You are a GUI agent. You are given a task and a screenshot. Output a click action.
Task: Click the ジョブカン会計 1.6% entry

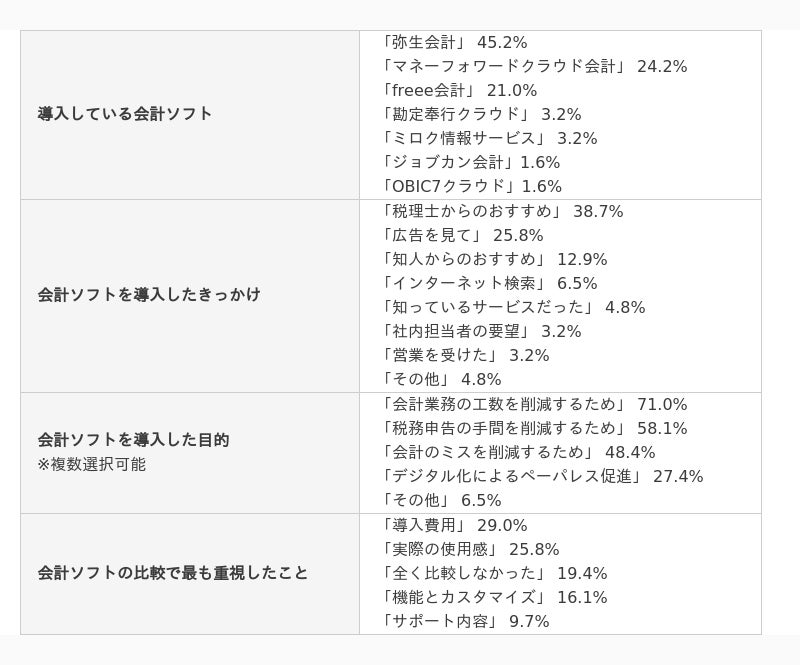point(470,162)
